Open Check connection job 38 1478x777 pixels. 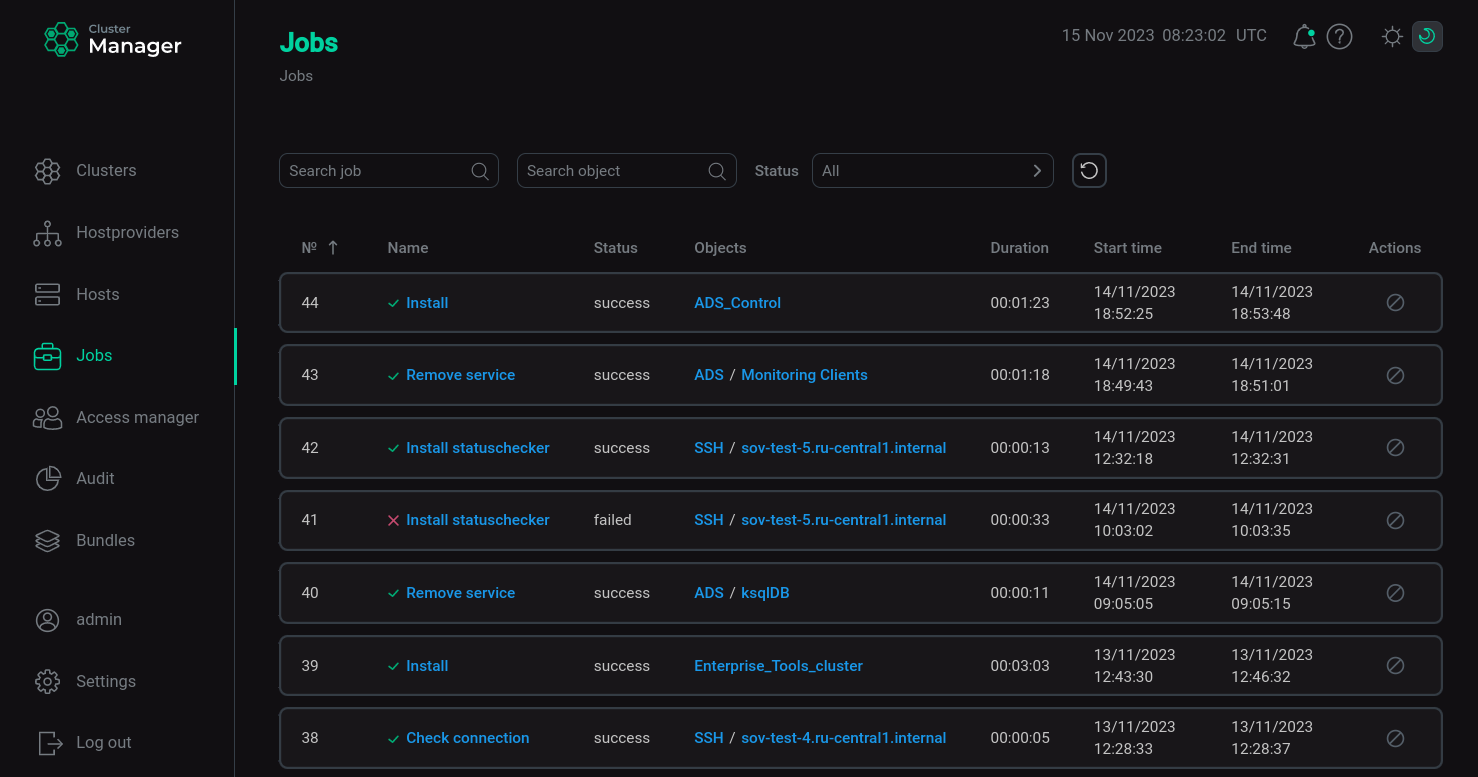(467, 738)
